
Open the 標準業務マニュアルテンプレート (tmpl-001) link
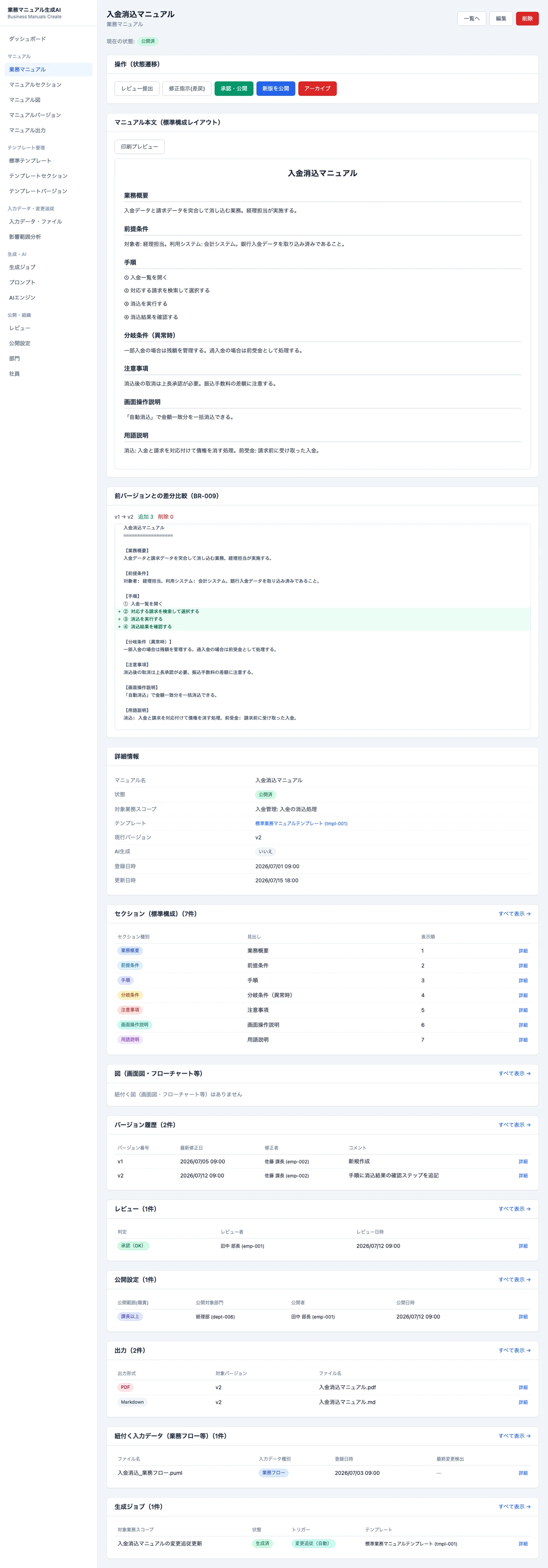click(x=301, y=824)
